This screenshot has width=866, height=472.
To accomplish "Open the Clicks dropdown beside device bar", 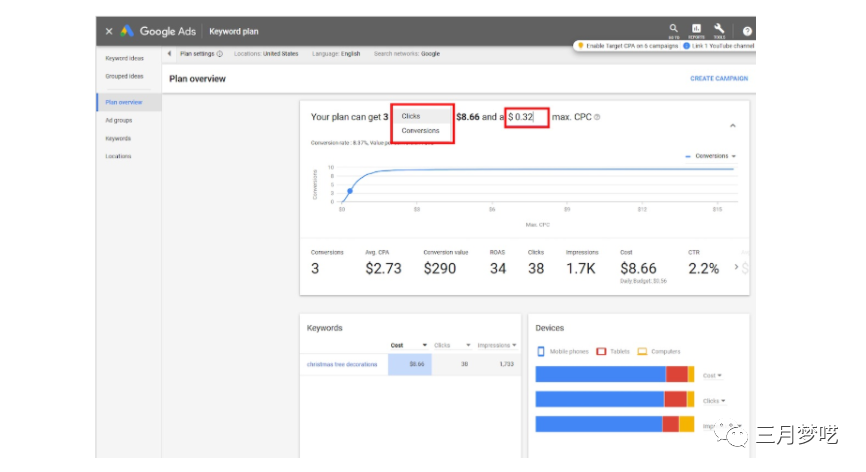I will pos(714,400).
